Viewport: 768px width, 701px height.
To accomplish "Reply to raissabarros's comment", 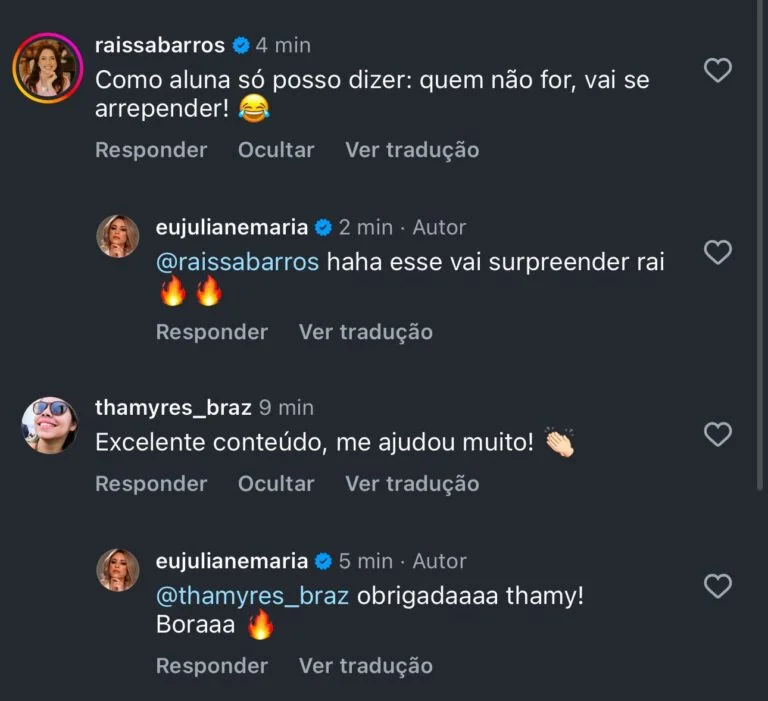I will pyautogui.click(x=151, y=150).
